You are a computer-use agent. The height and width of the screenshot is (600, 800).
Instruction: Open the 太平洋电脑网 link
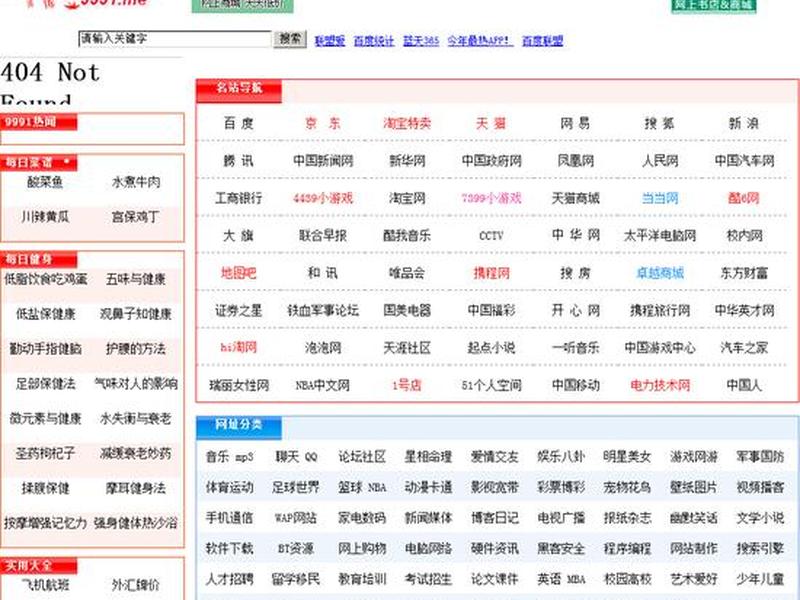[660, 236]
